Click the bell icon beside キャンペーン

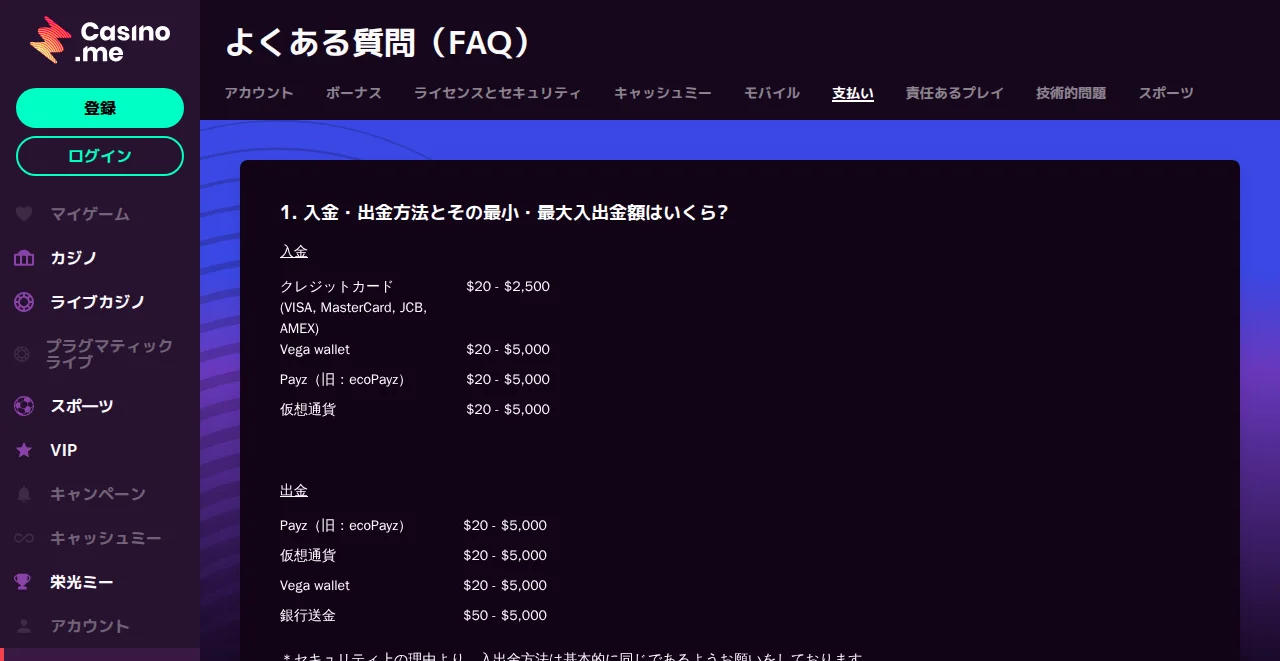click(24, 494)
